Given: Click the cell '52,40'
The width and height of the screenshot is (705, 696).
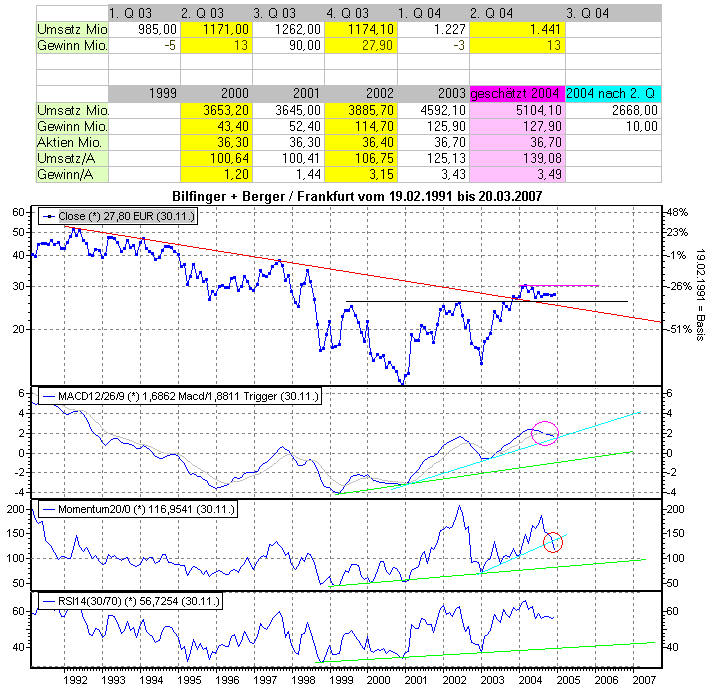Looking at the screenshot, I should 288,126.
